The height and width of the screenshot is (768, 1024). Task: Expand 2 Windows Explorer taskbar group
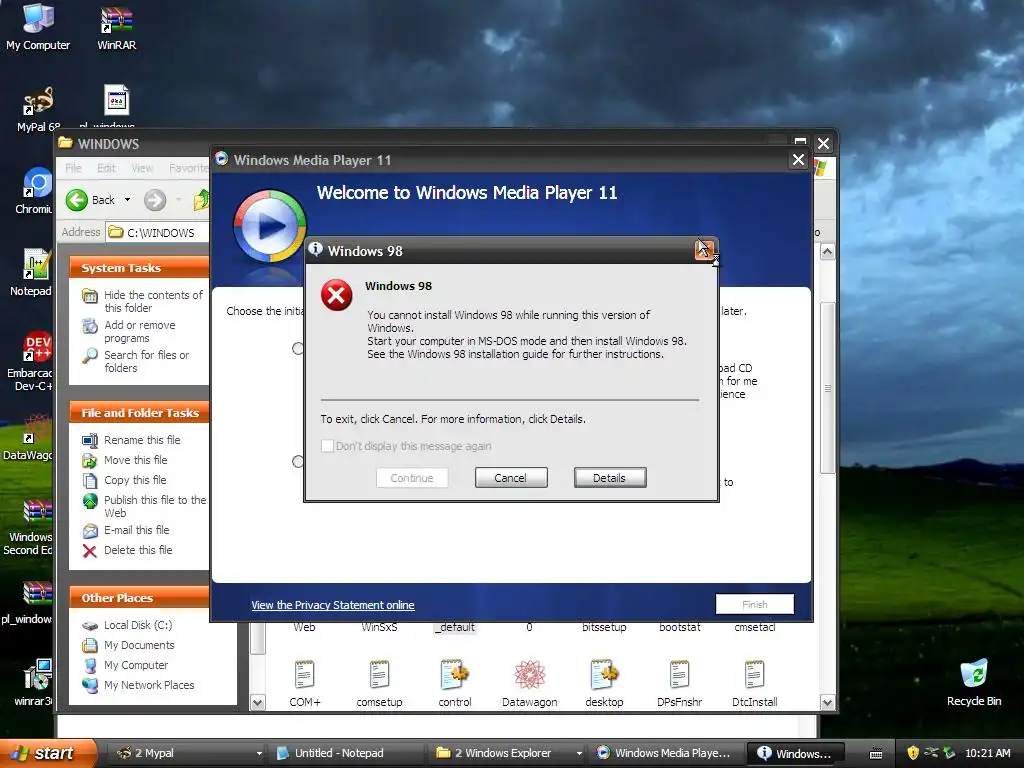[x=579, y=753]
